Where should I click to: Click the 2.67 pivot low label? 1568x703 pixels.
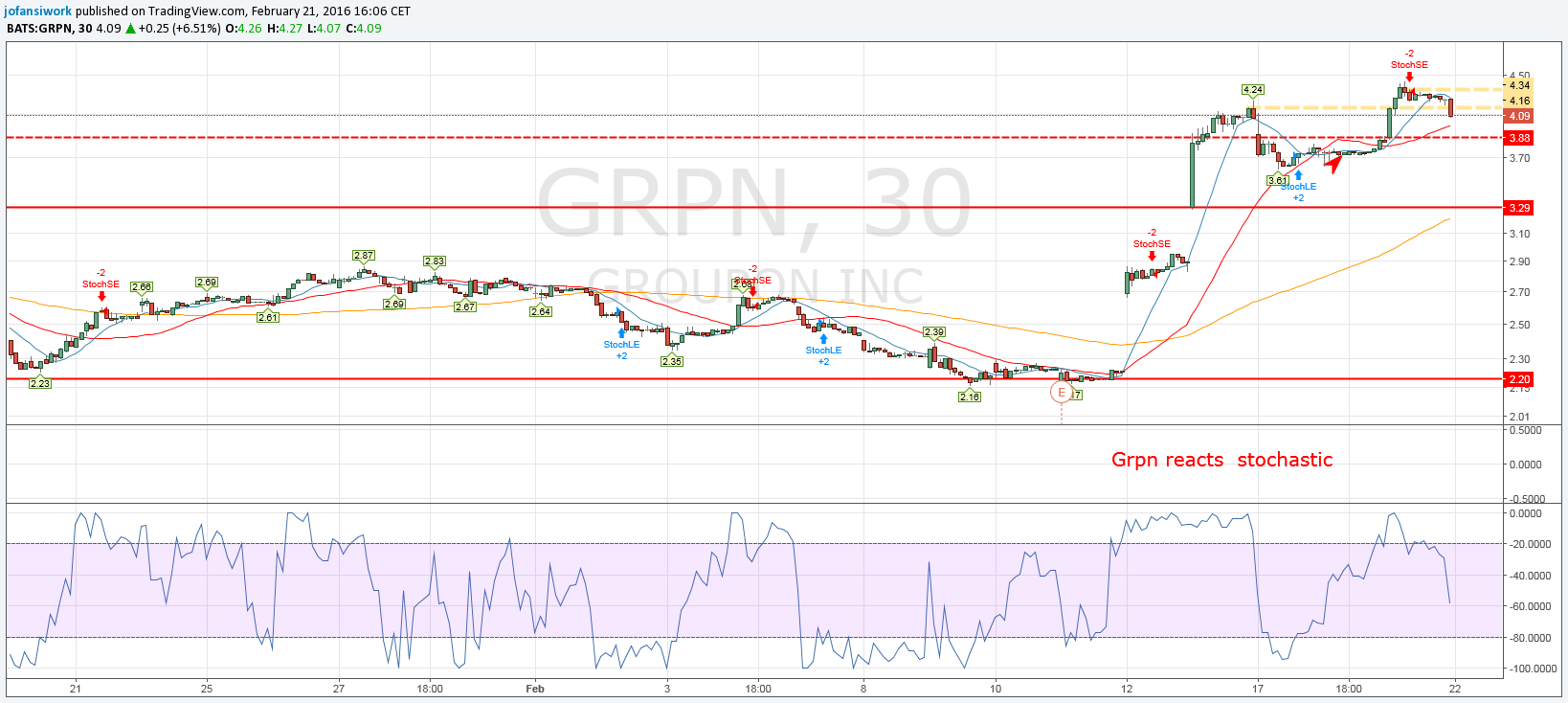[465, 306]
